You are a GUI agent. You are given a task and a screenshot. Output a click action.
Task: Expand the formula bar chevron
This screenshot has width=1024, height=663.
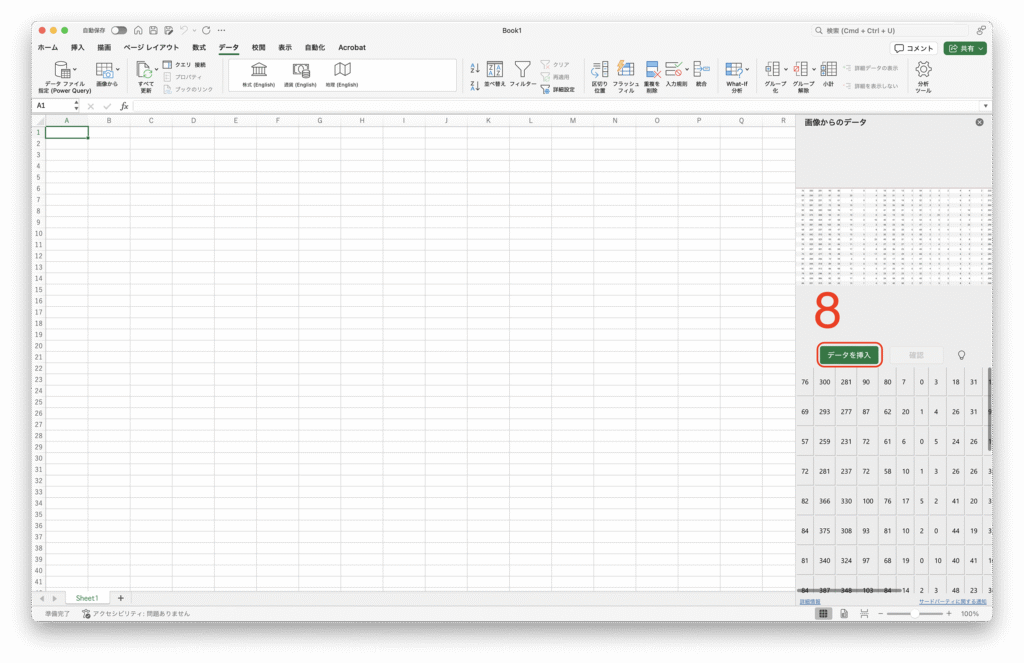click(x=985, y=106)
